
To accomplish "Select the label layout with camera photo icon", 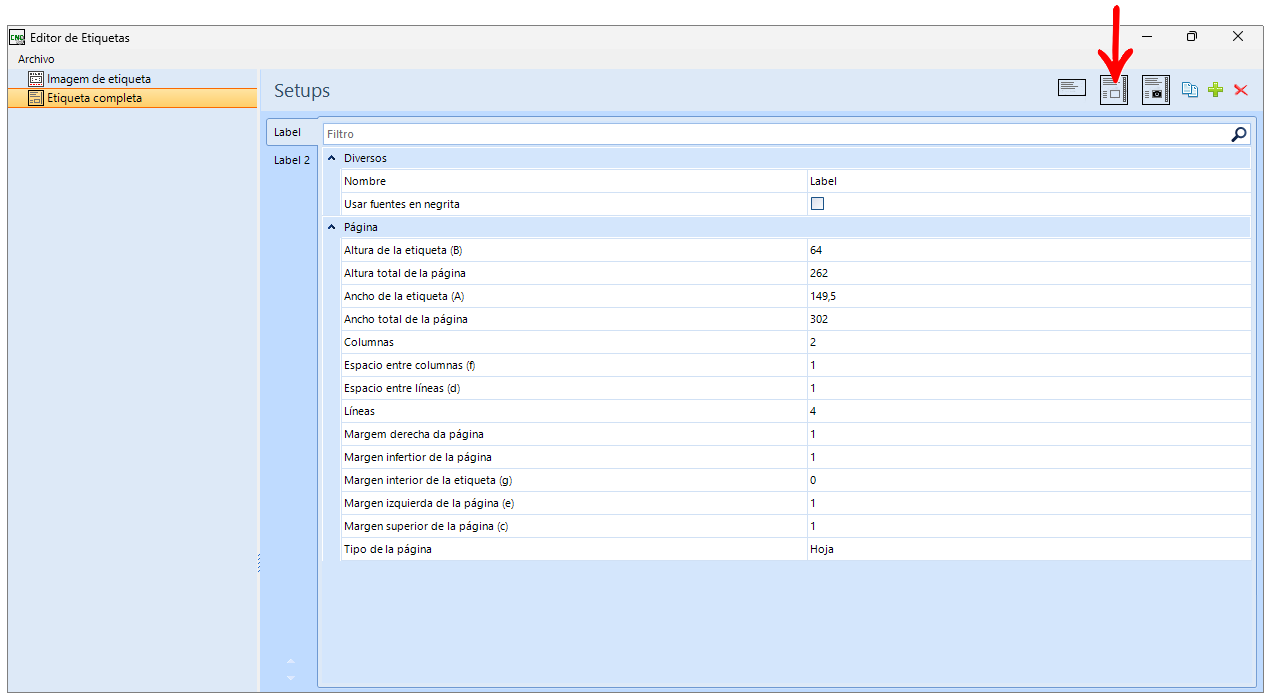I will coord(1156,90).
